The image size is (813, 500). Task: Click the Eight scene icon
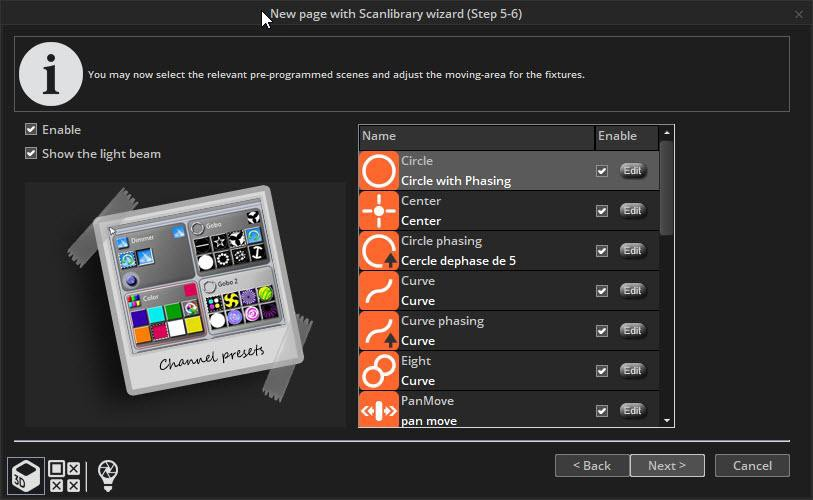click(x=379, y=371)
